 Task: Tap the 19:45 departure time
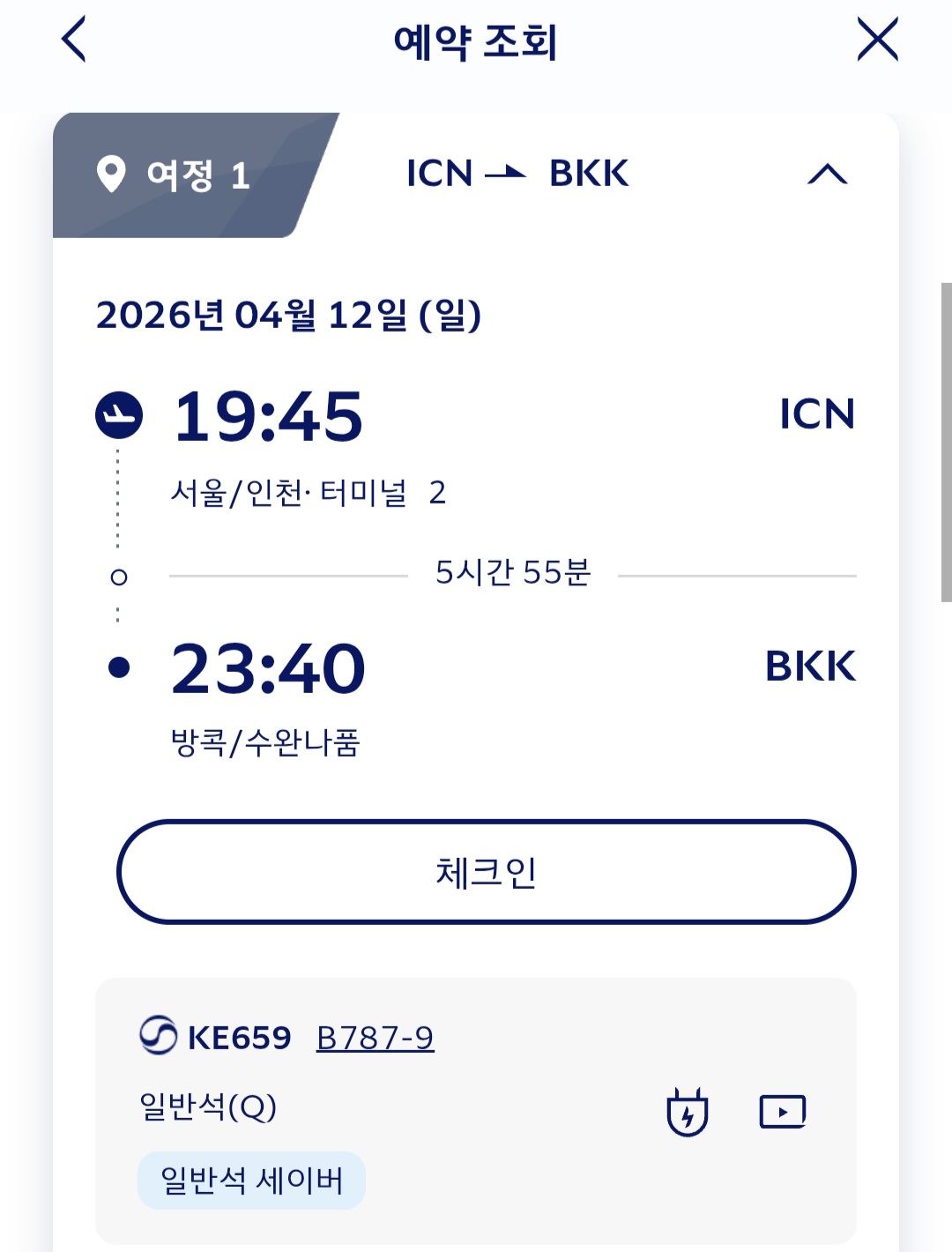click(x=268, y=416)
